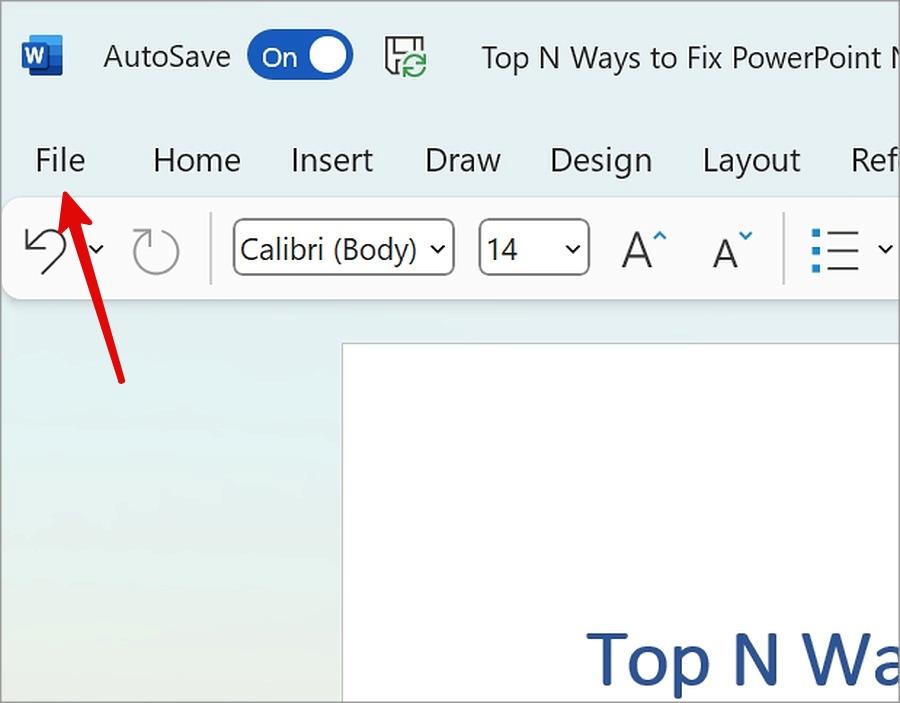Click the document title in title bar
Image resolution: width=900 pixels, height=703 pixels.
pyautogui.click(x=690, y=58)
